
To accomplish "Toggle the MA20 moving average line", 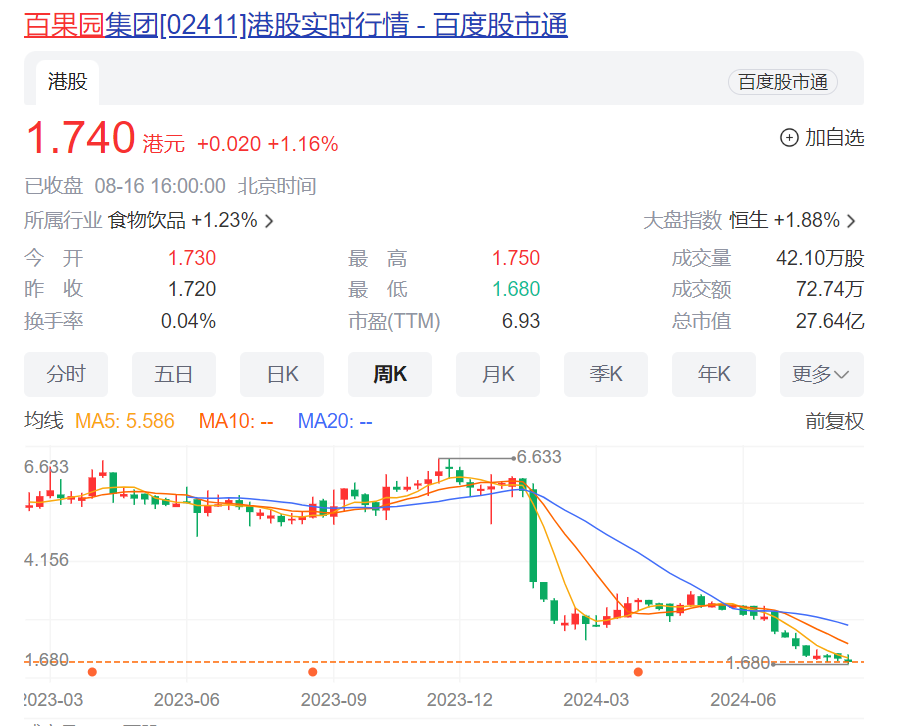I will coord(335,421).
